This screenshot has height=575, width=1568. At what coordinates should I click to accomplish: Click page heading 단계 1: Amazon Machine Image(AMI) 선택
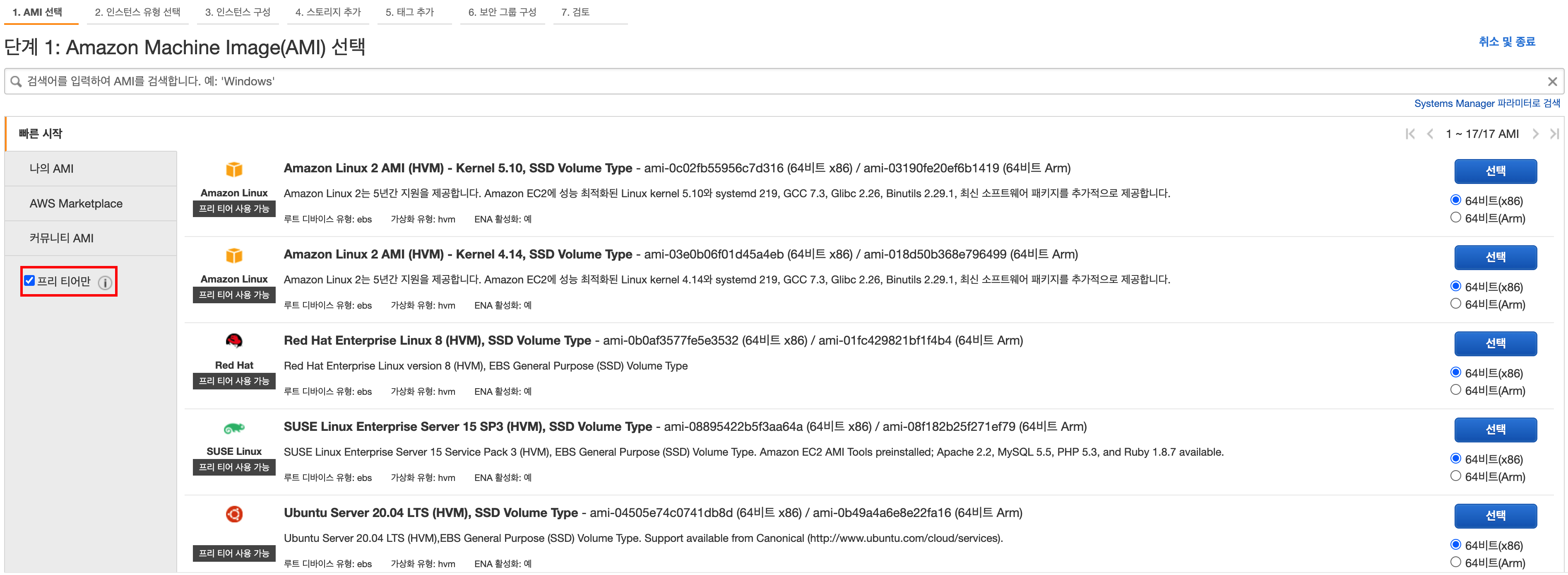[x=185, y=47]
